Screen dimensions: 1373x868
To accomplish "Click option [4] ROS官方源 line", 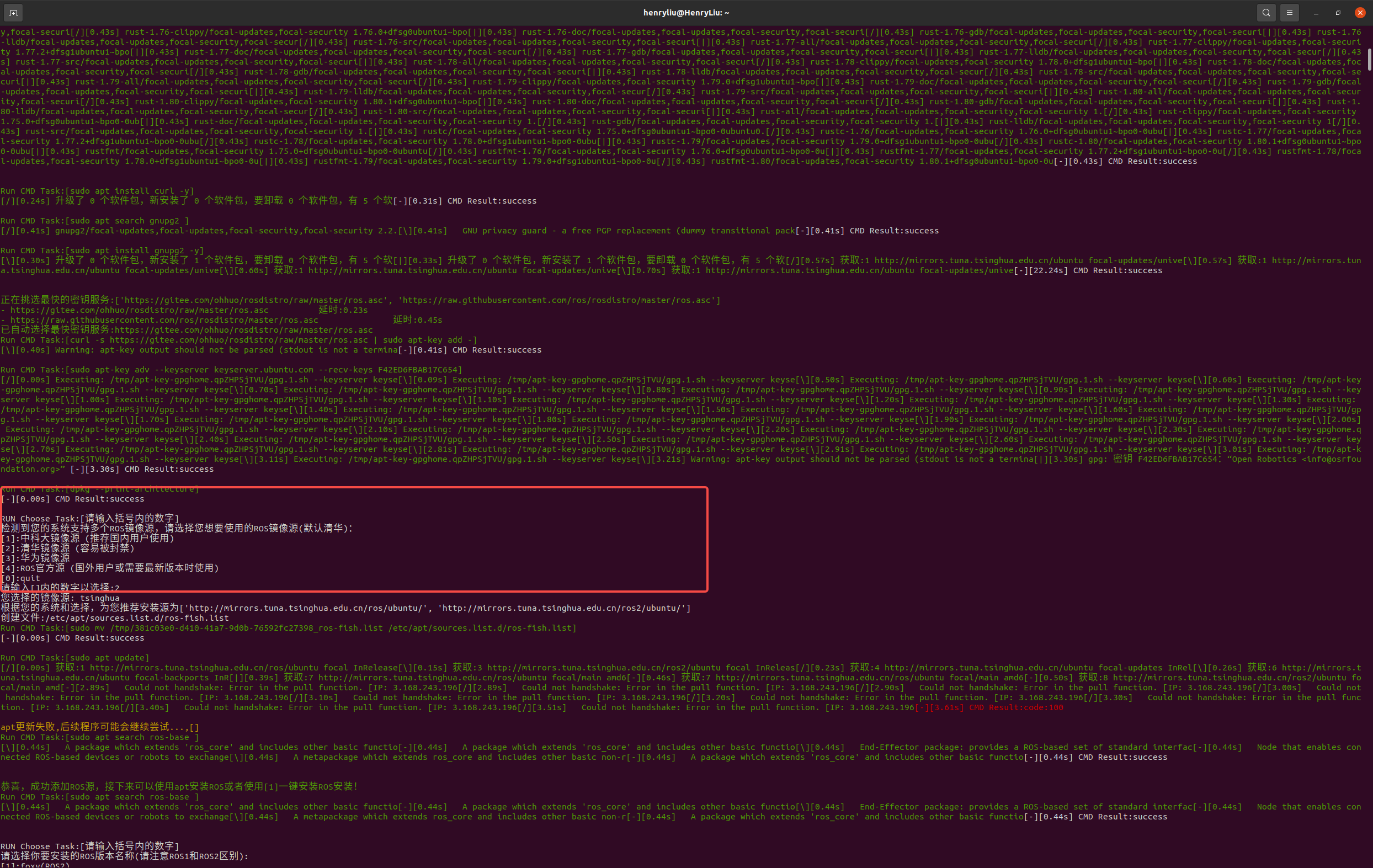I will [110, 568].
